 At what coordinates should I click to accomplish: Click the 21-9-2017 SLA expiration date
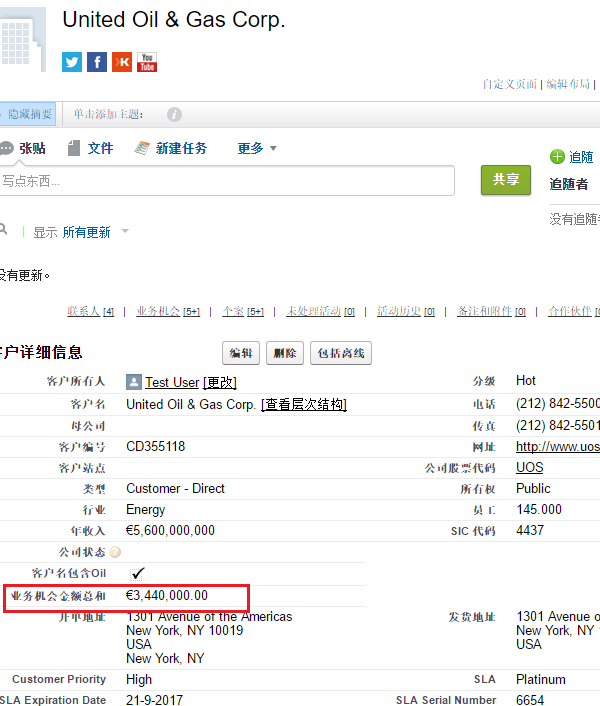154,700
